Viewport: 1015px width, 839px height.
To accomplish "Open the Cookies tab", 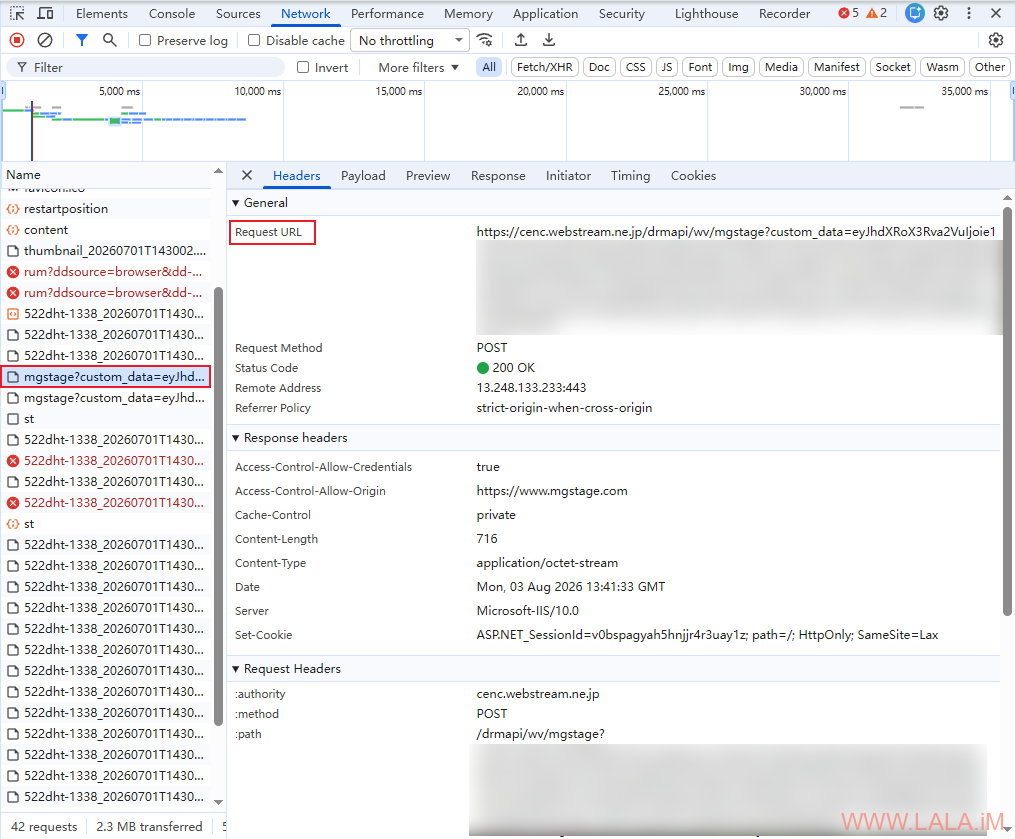I will 693,175.
